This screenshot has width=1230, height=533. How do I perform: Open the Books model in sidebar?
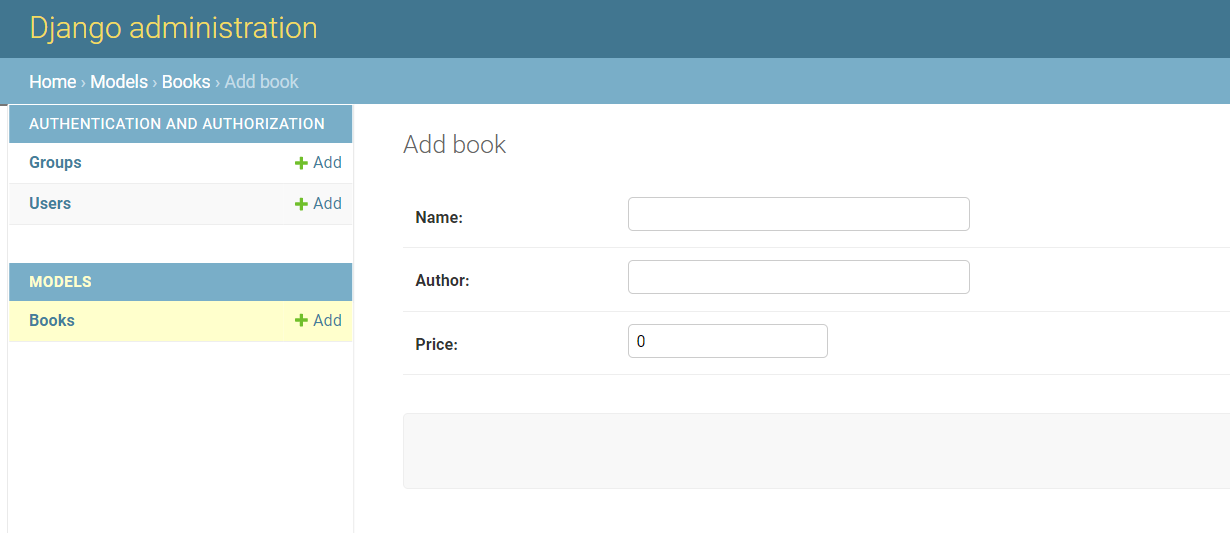pos(52,321)
